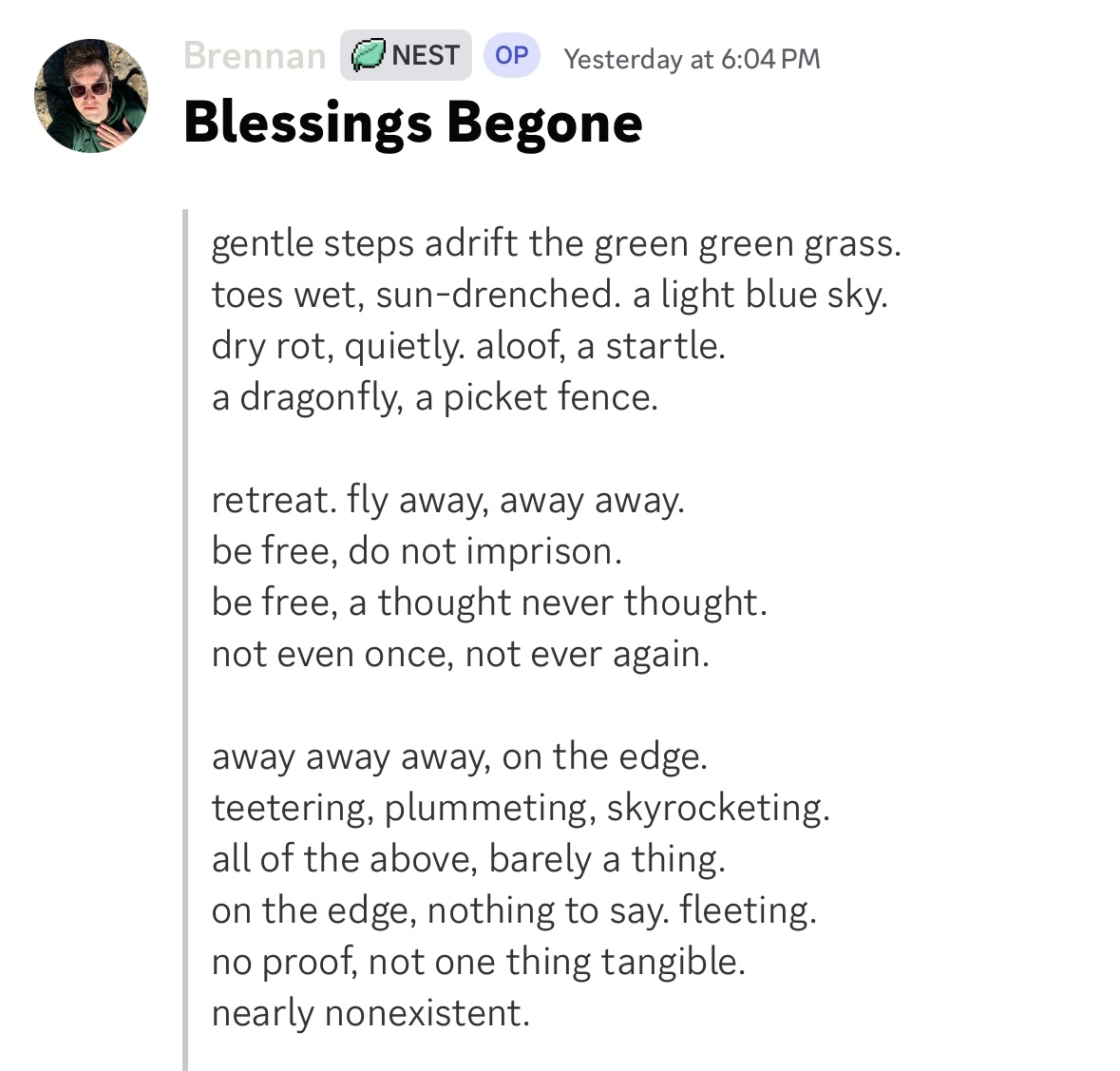Click Brennan's profile avatar

coord(91,96)
